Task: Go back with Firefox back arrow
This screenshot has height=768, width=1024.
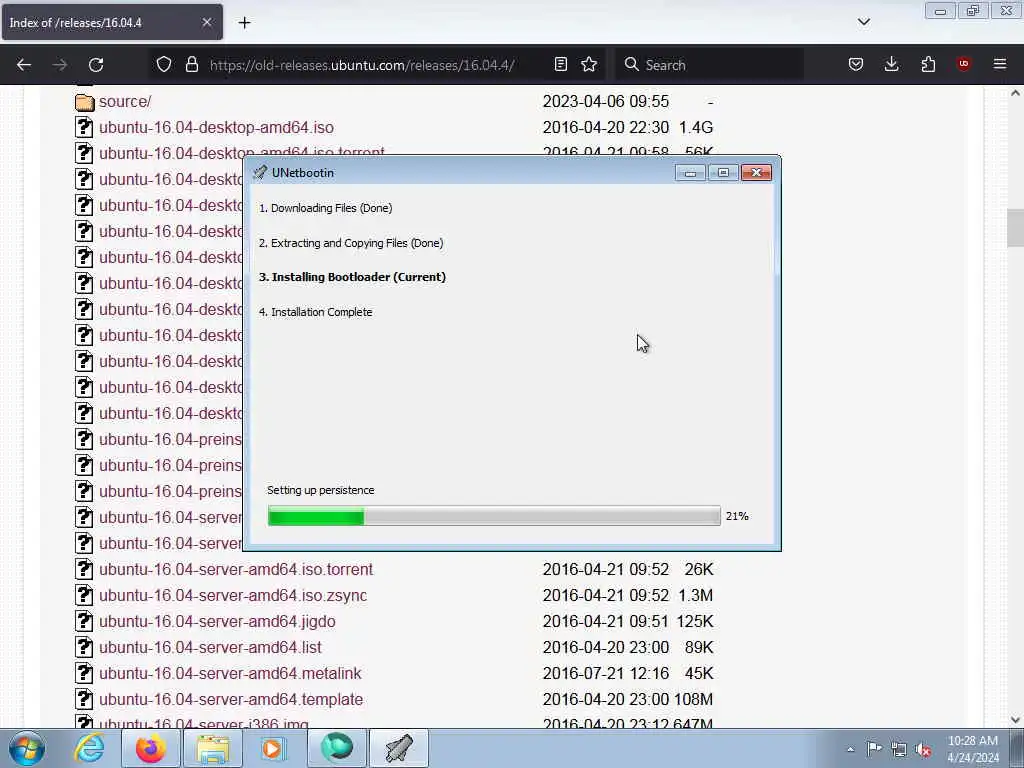Action: point(24,65)
